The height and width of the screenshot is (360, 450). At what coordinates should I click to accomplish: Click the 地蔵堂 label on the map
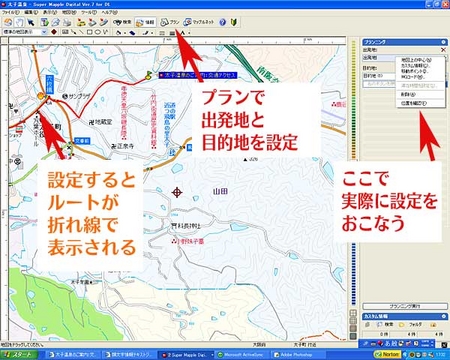(x=100, y=122)
